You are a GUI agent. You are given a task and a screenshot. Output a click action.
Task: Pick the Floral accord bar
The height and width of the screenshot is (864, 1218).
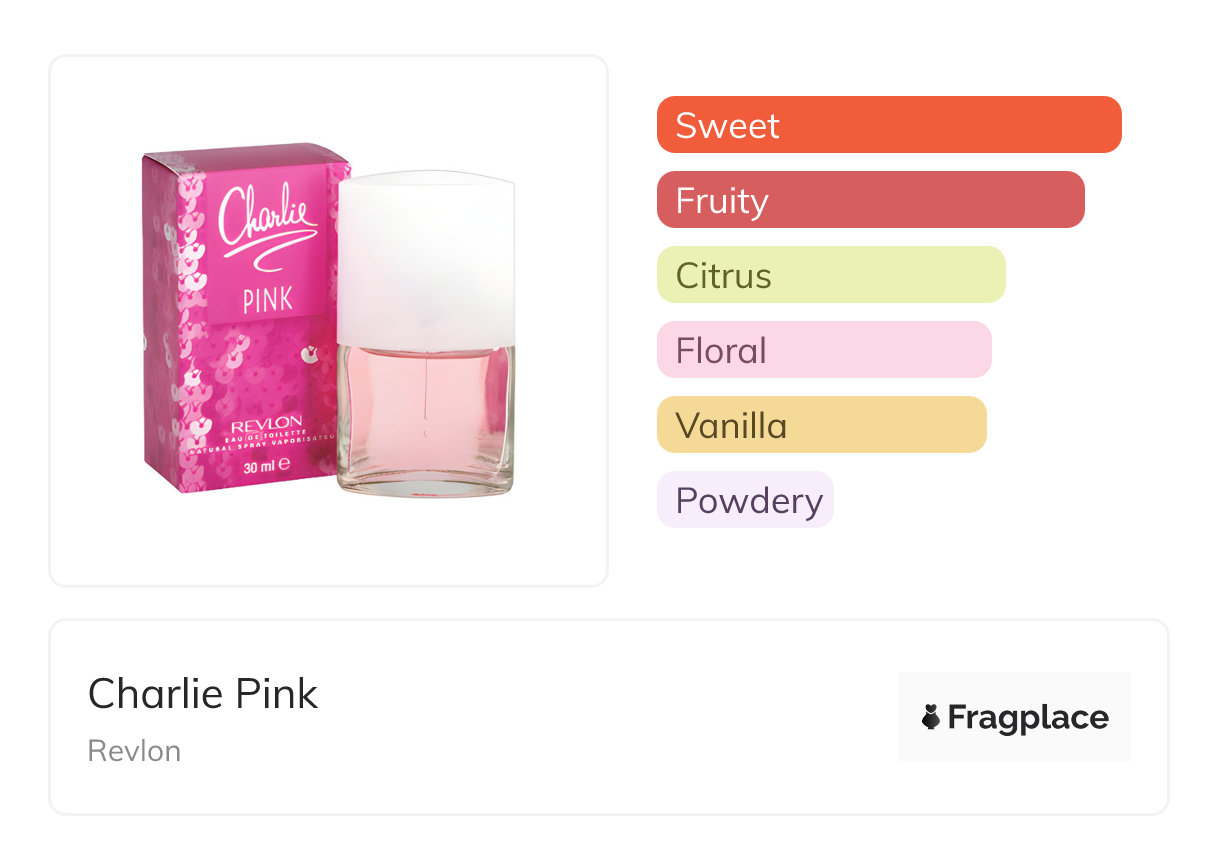(x=823, y=350)
